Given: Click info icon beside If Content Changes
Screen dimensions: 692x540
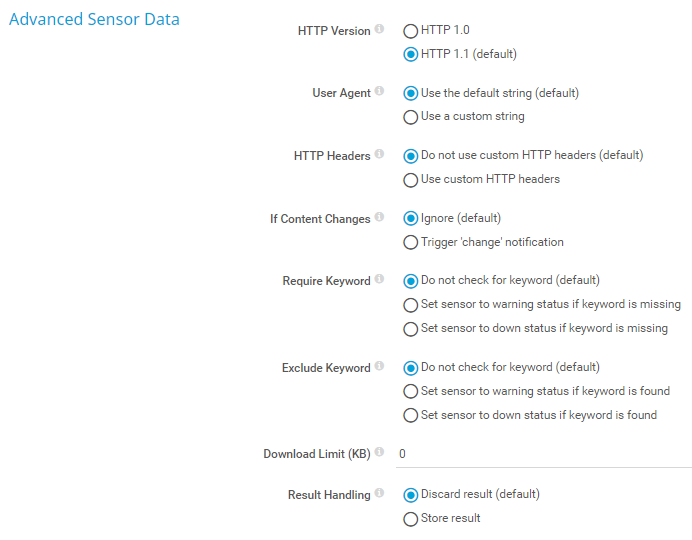Looking at the screenshot, I should (x=379, y=218).
